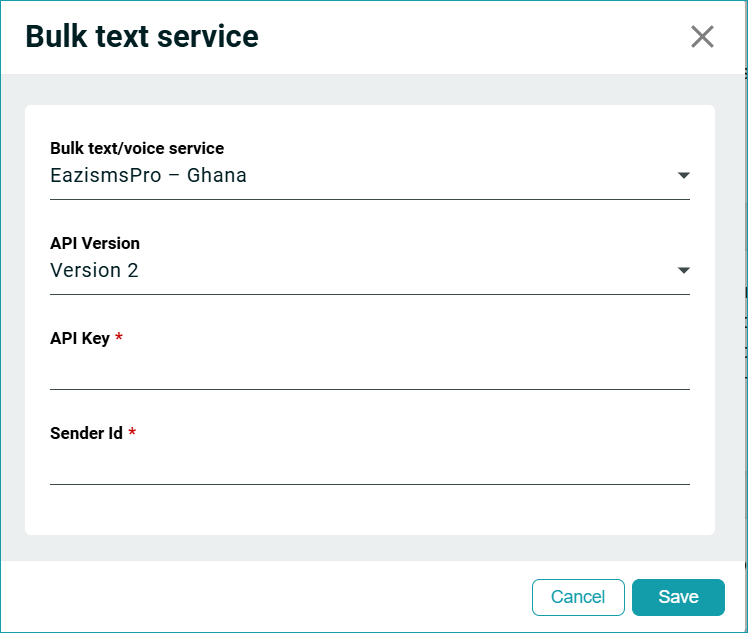Click empty space below Sender Id field
Viewport: 748px width, 633px height.
point(369,510)
